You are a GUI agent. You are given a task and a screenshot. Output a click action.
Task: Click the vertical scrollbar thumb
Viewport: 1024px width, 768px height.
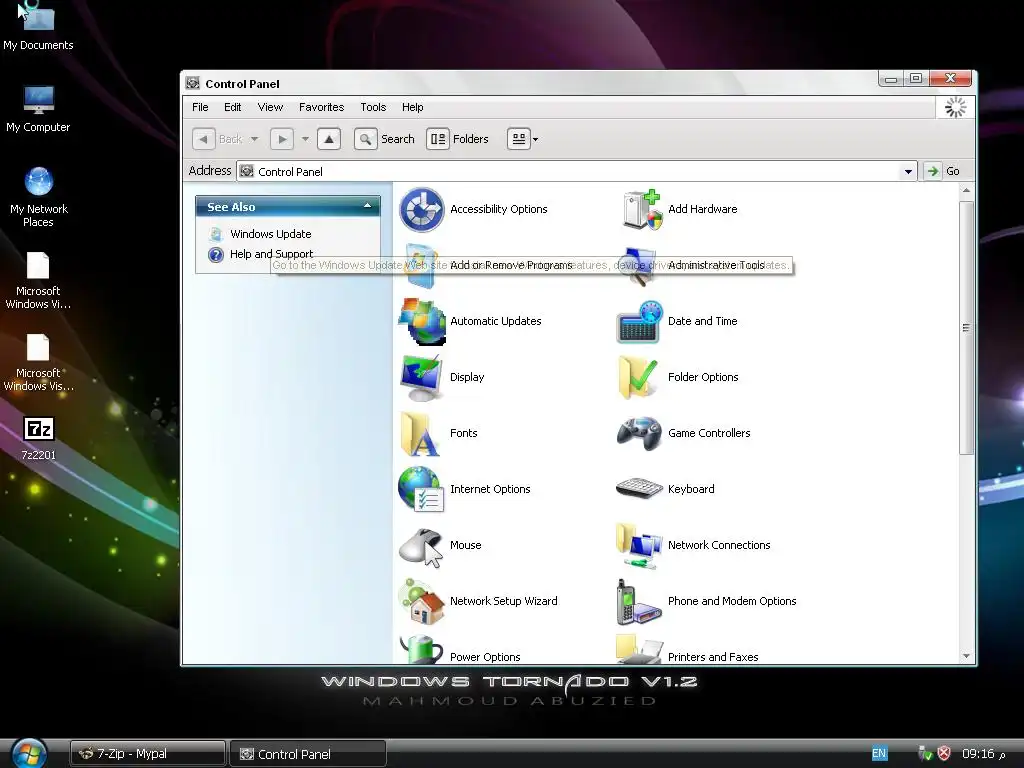pos(966,328)
